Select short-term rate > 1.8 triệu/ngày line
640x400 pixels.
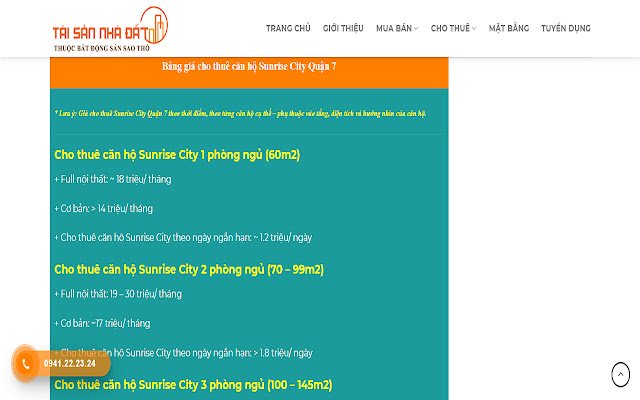(x=183, y=353)
